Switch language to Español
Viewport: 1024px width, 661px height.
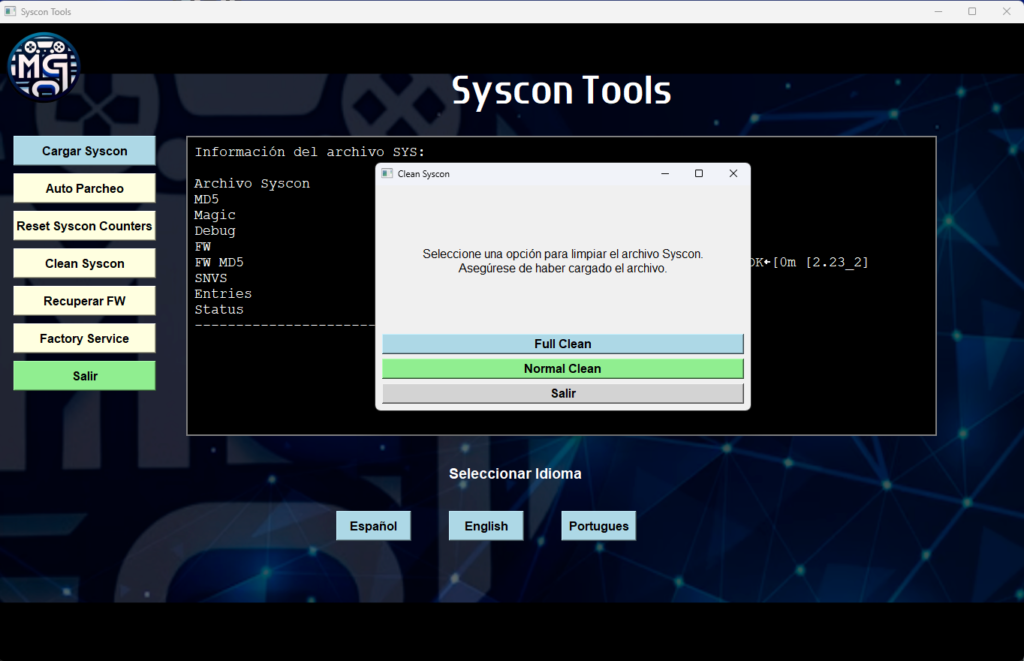(x=373, y=526)
